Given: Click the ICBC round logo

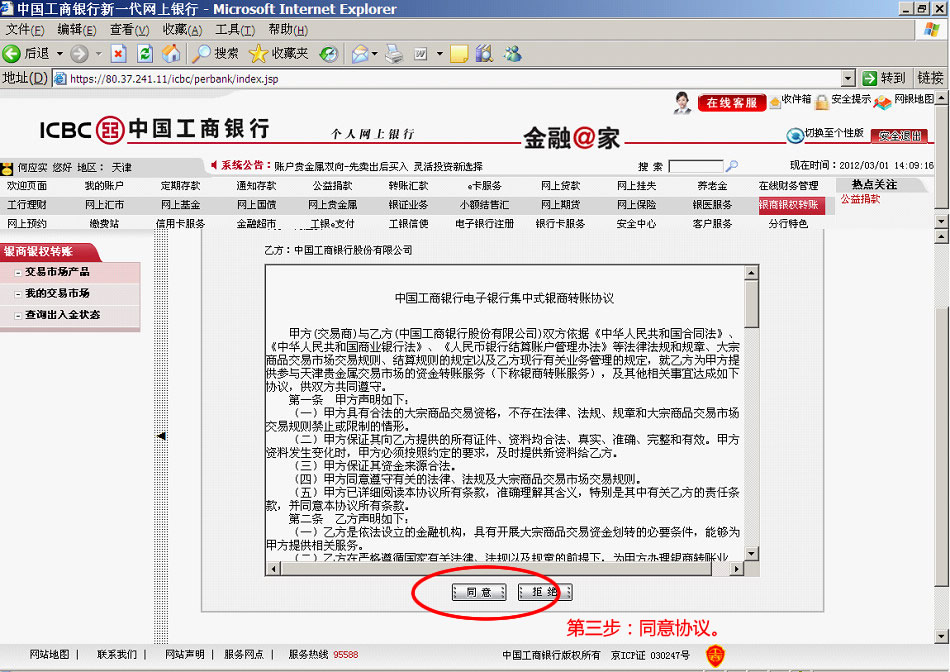Looking at the screenshot, I should [110, 130].
